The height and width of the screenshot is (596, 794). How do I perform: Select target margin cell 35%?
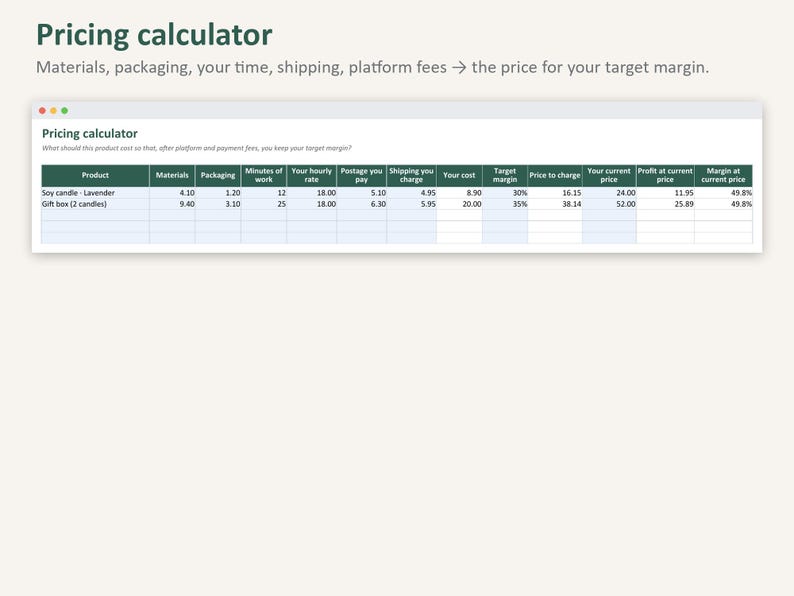pyautogui.click(x=505, y=204)
